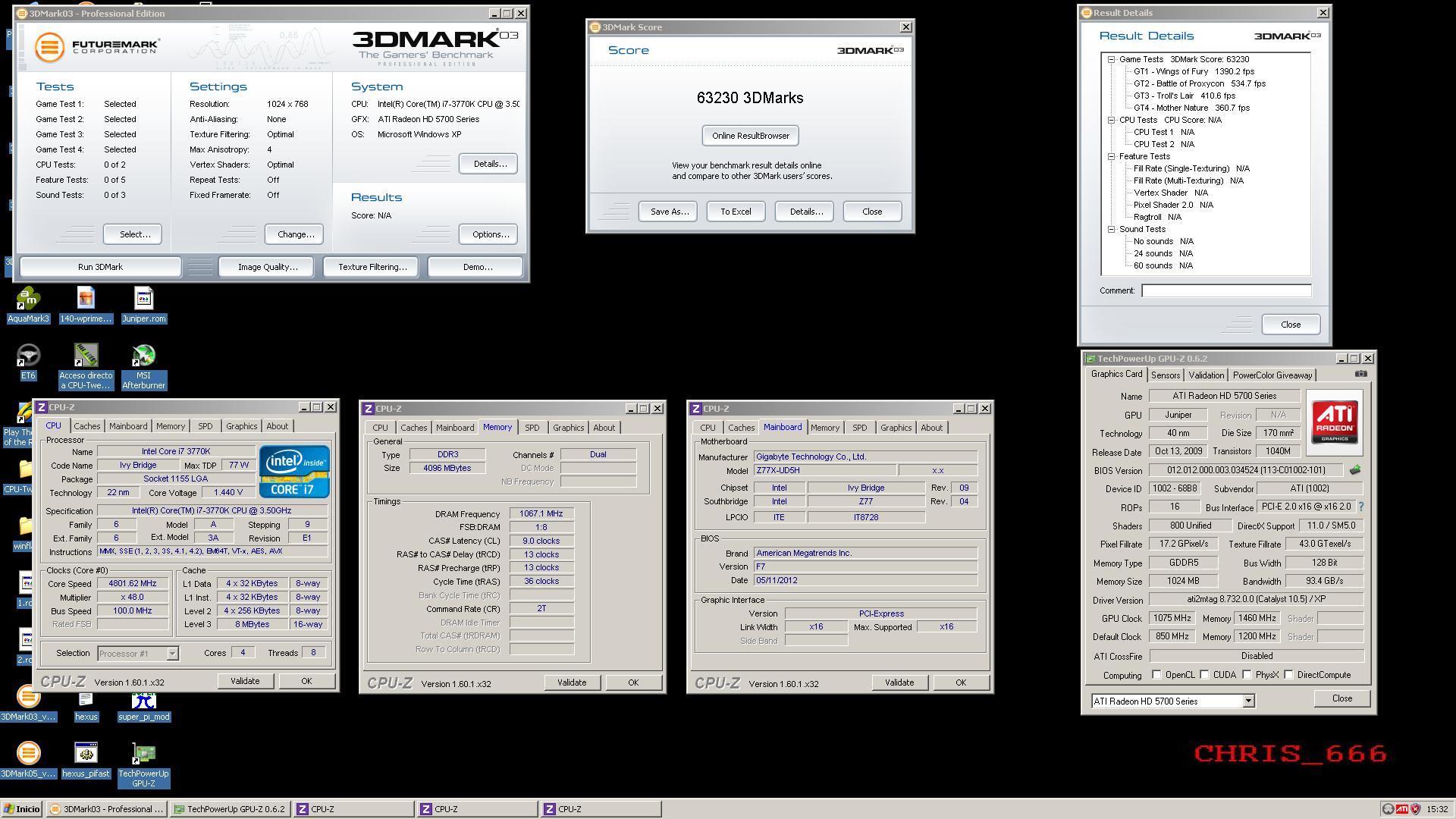The width and height of the screenshot is (1456, 819).
Task: Enable the OpenCL checkbox in GPU-Z
Action: [1156, 675]
